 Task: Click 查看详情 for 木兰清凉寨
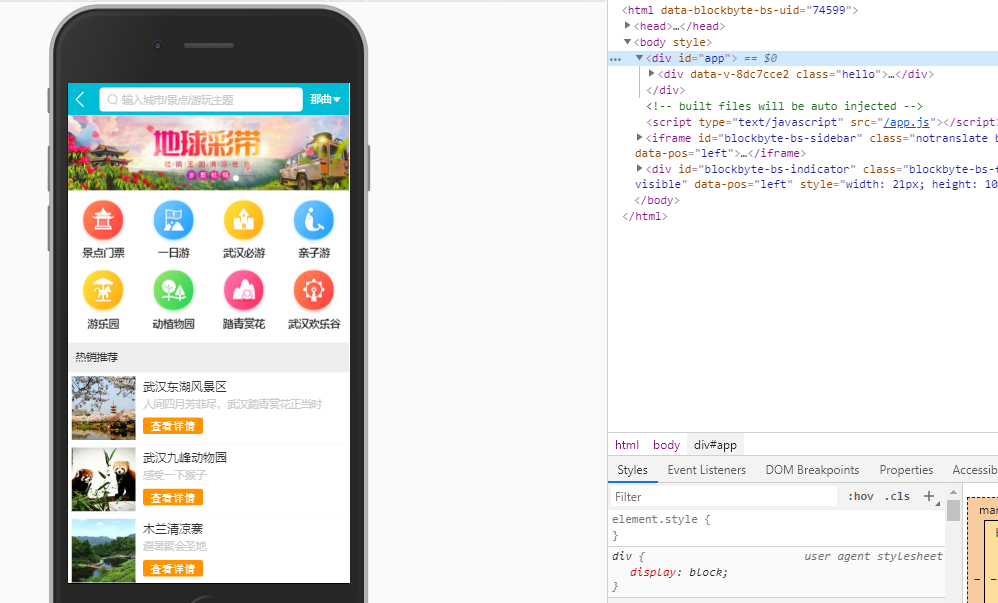pyautogui.click(x=173, y=569)
